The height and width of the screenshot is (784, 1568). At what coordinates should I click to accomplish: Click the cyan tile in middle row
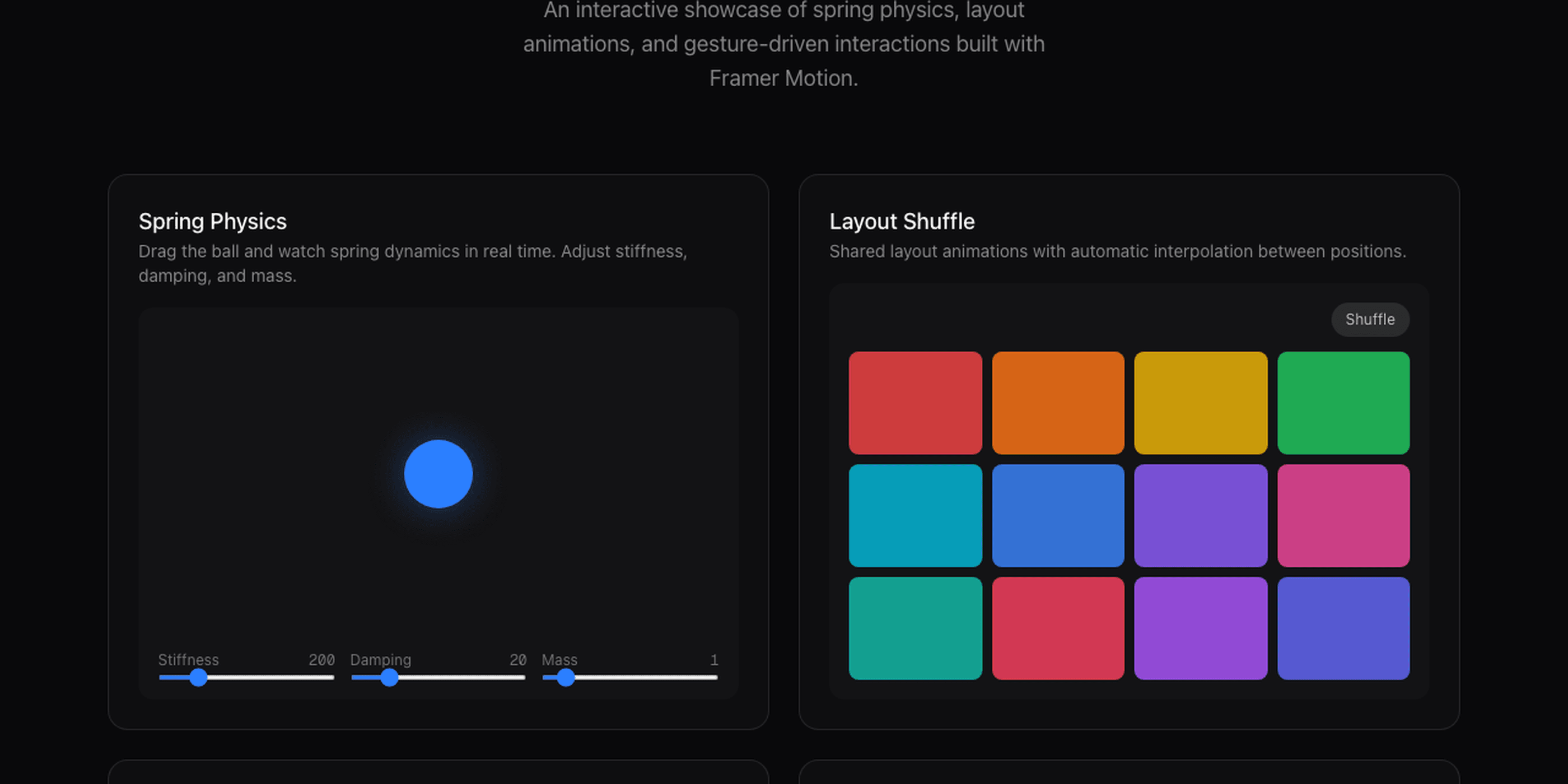pyautogui.click(x=915, y=516)
